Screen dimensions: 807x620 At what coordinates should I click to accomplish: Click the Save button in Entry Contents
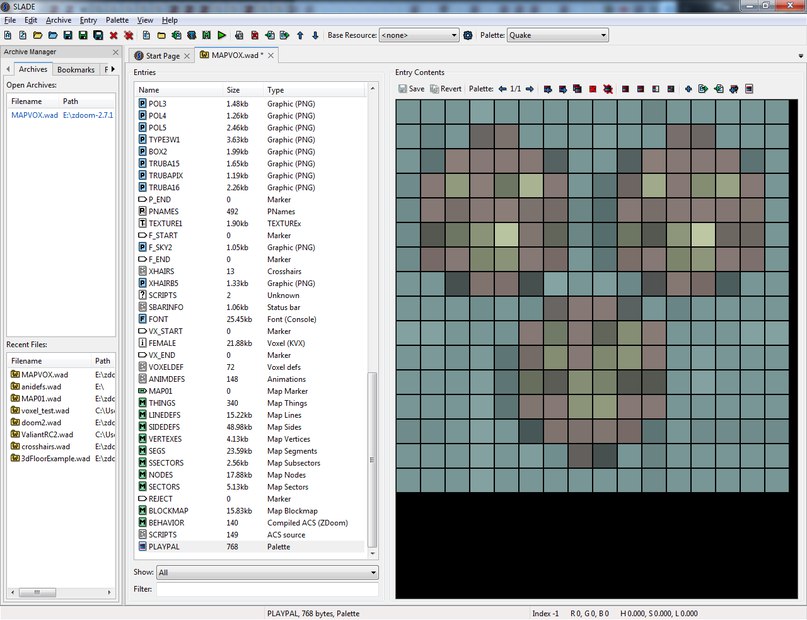411,89
